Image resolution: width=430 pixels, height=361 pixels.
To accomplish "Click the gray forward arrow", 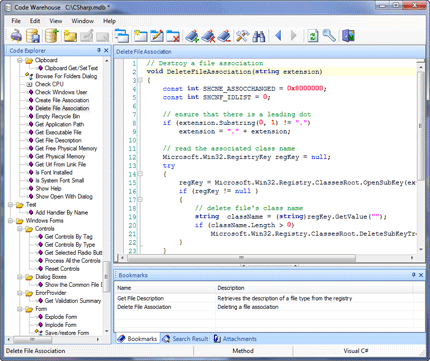I will click(294, 35).
